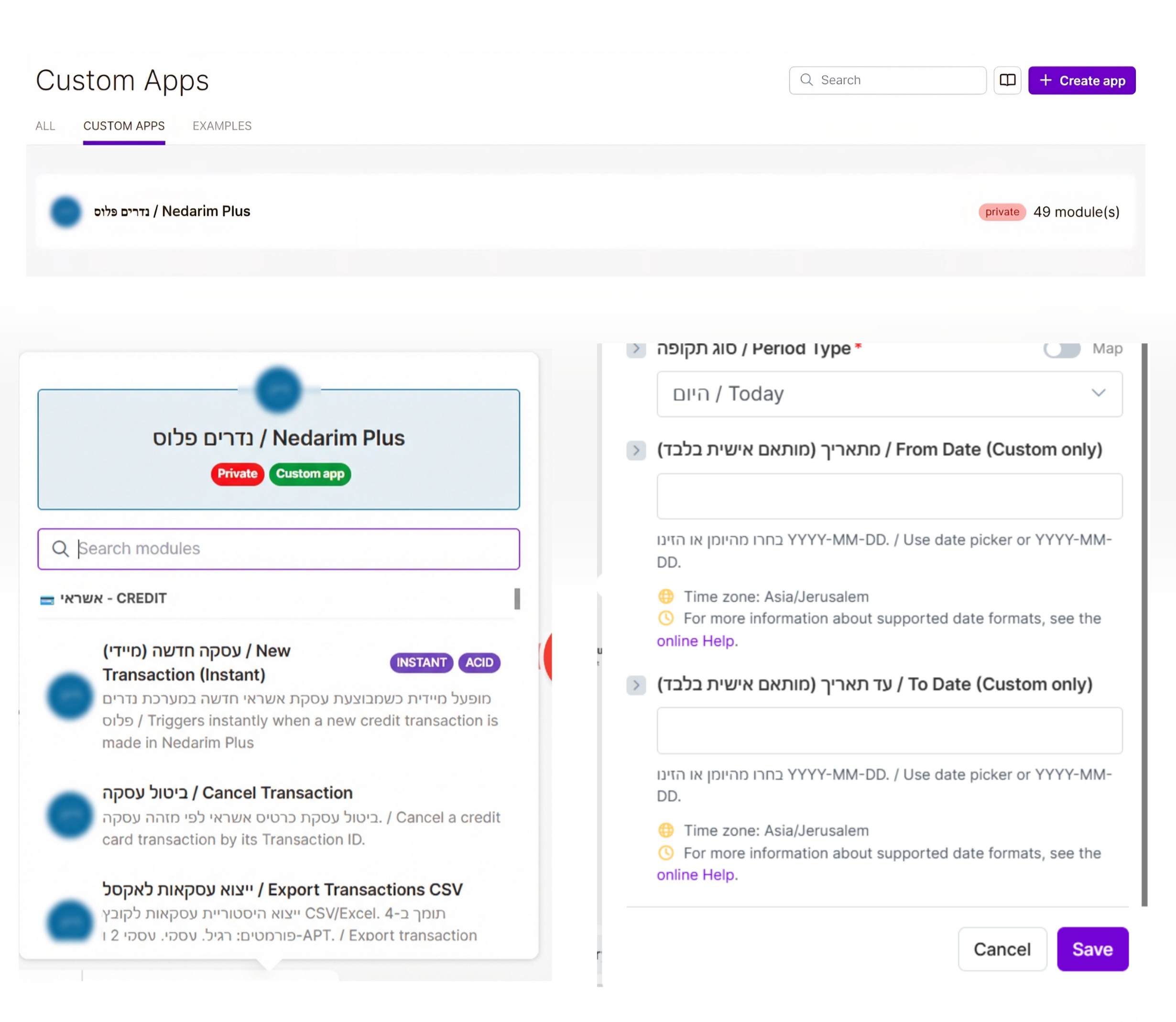Click the ACID tag on New Transaction

click(479, 663)
